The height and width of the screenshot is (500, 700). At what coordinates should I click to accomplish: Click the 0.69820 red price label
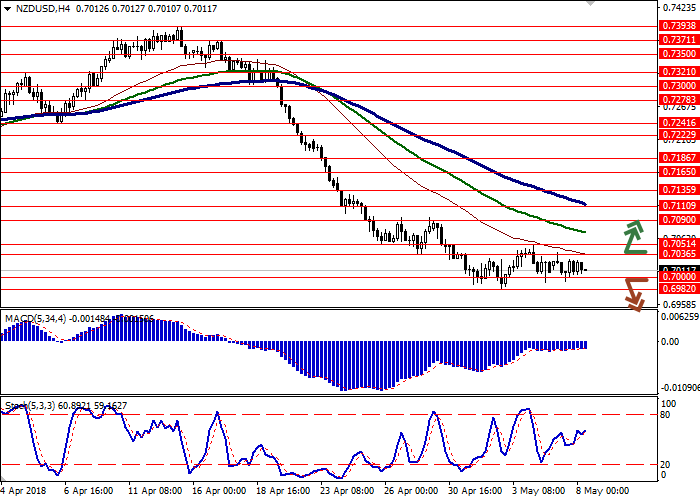677,289
